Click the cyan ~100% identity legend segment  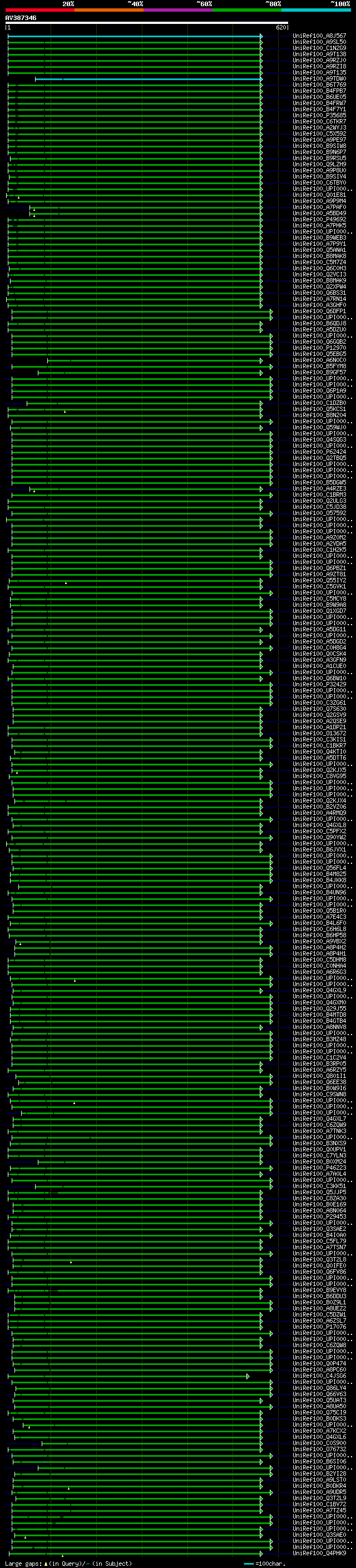(317, 10)
